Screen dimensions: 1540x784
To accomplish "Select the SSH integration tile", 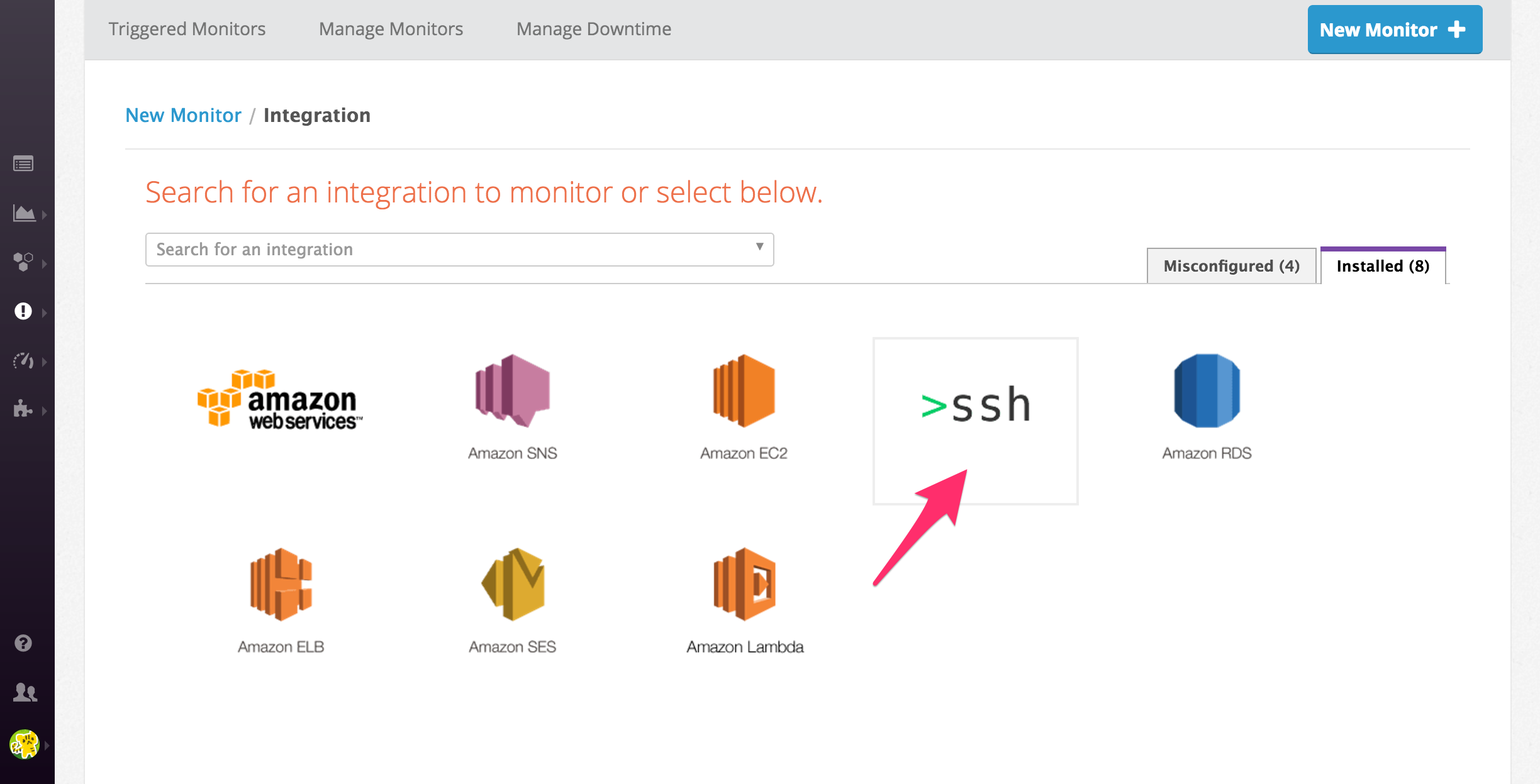I will point(975,406).
